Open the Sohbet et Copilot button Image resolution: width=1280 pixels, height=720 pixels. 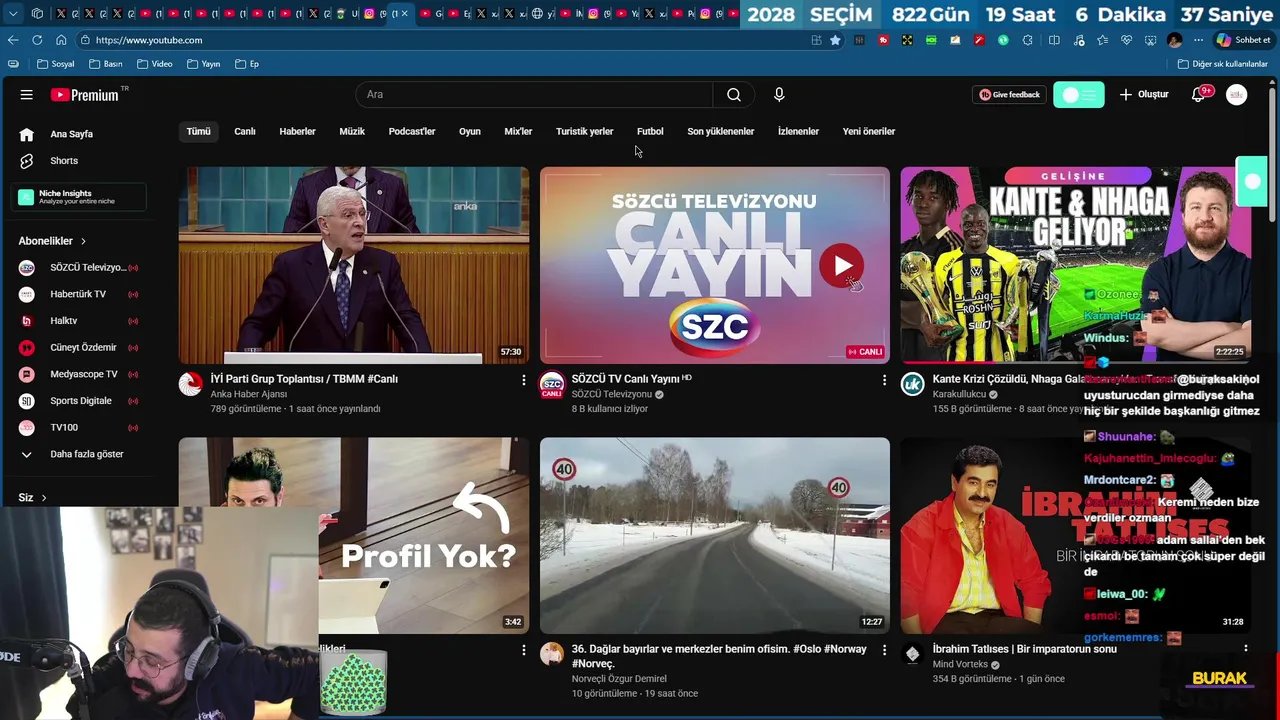[1243, 40]
